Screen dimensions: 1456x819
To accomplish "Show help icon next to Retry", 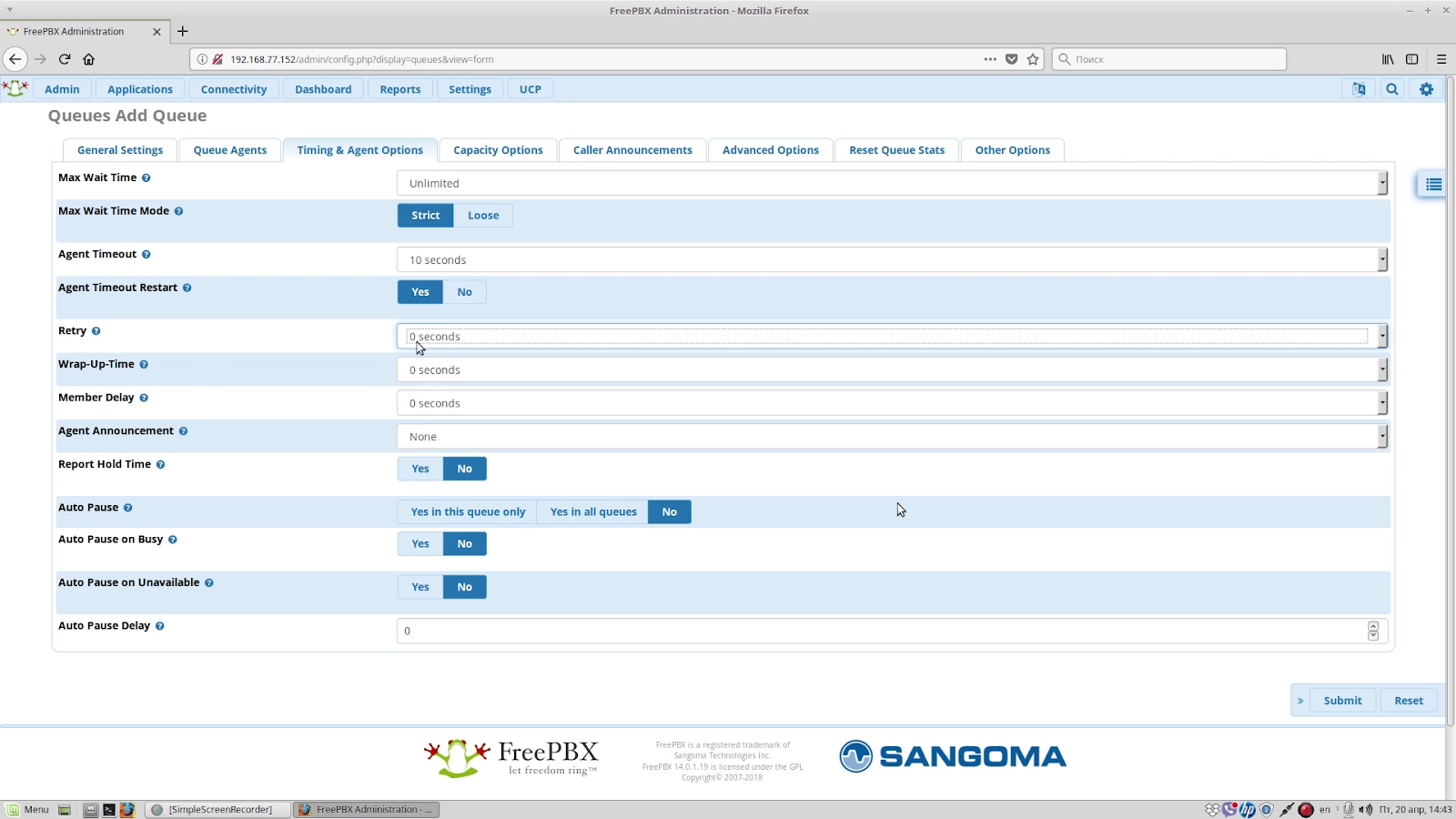I will (x=96, y=331).
